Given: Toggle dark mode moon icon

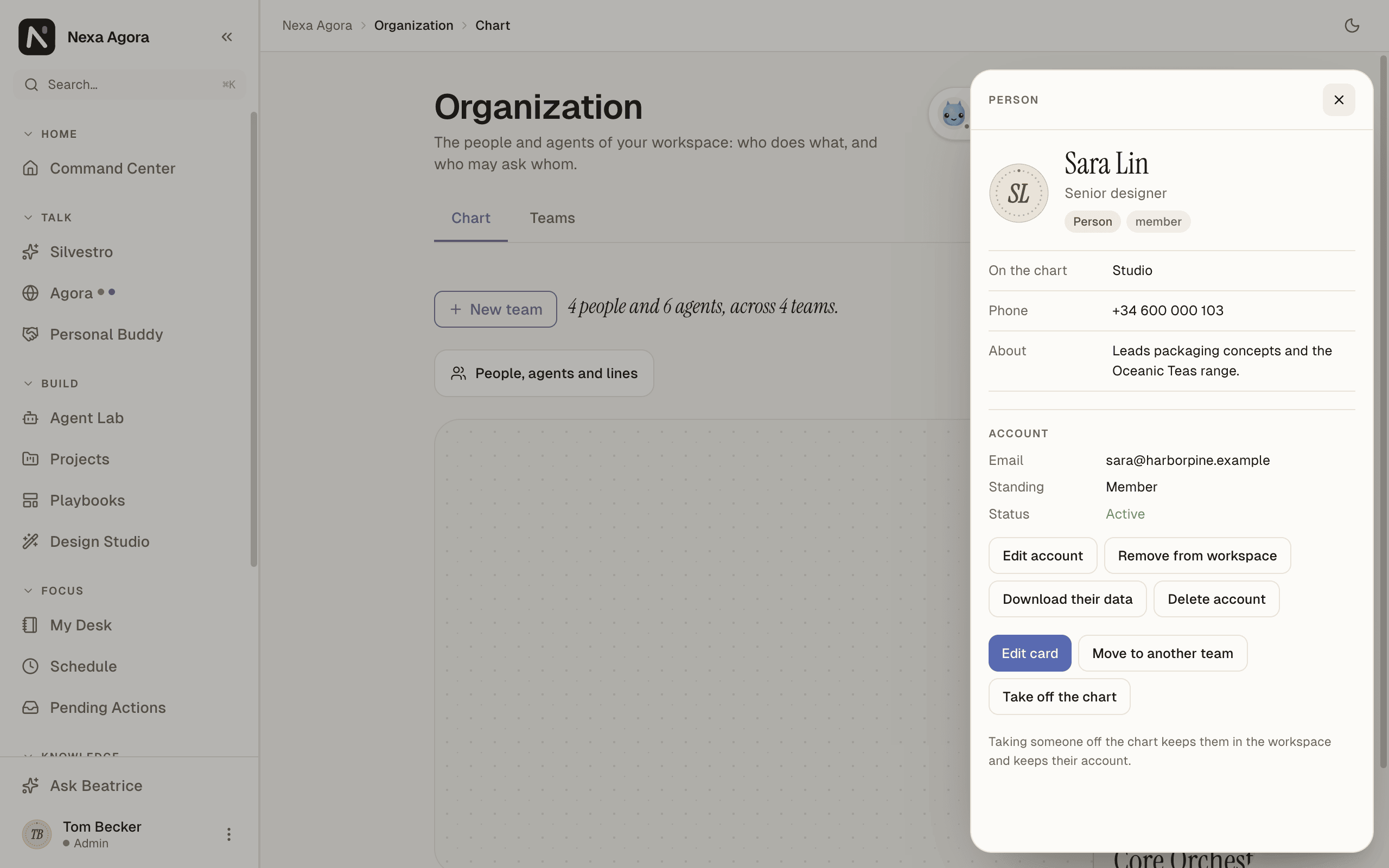Looking at the screenshot, I should pos(1352,25).
